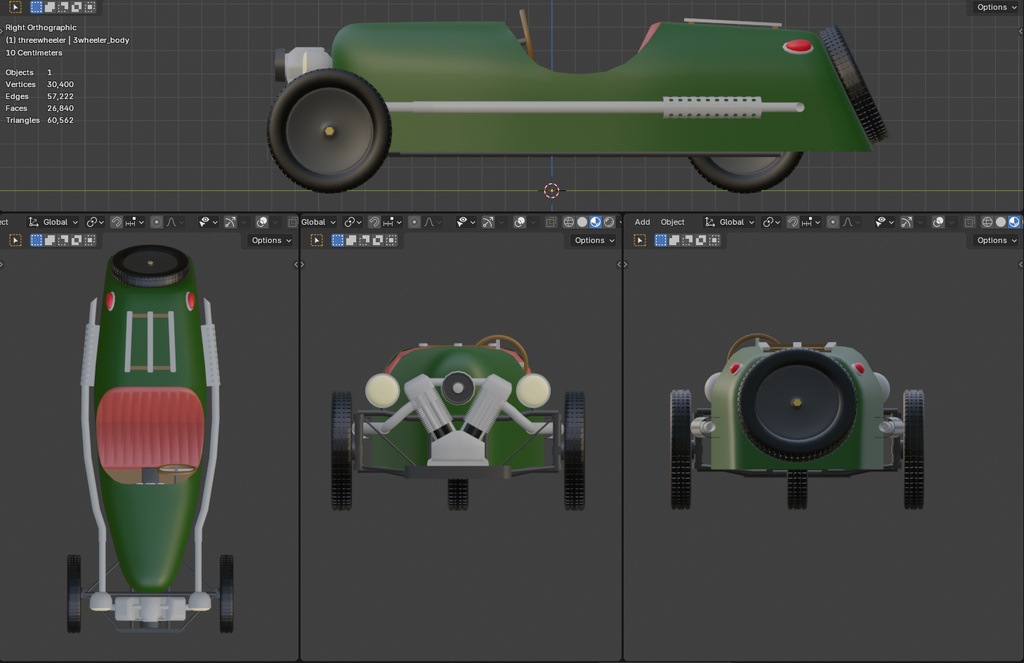Switch middle viewport to rendered shading
The height and width of the screenshot is (663, 1024).
(x=609, y=222)
